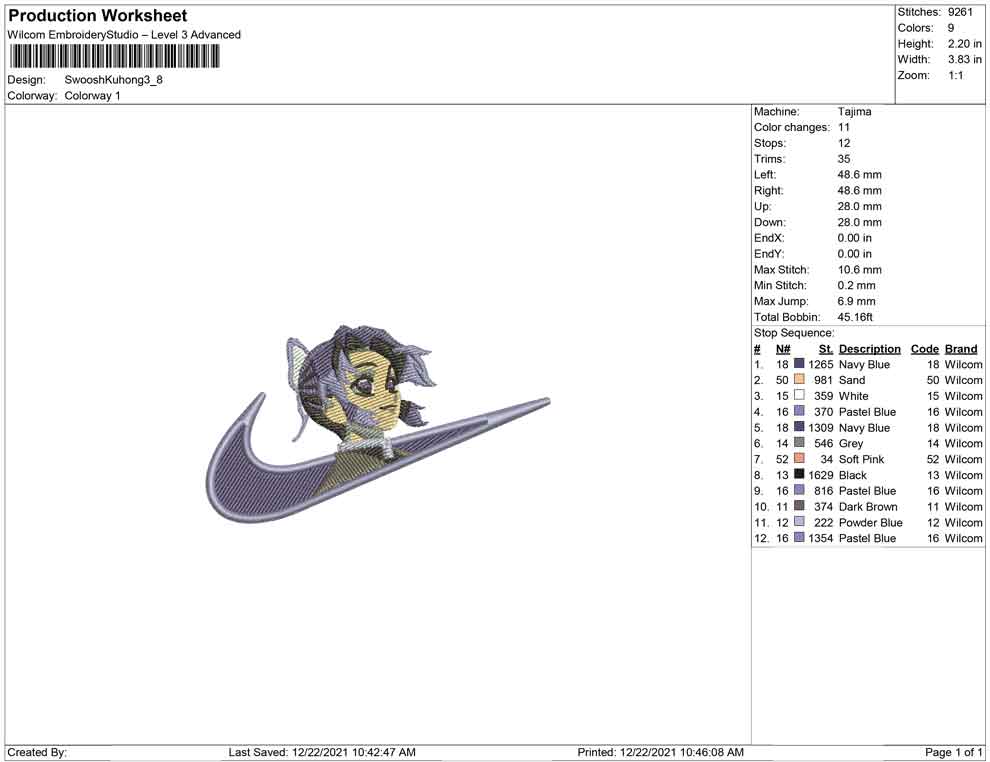Click 'Wilcom EmbroideryStudio – Level 3 Advanced' text
This screenshot has height=762, width=990.
click(x=124, y=35)
